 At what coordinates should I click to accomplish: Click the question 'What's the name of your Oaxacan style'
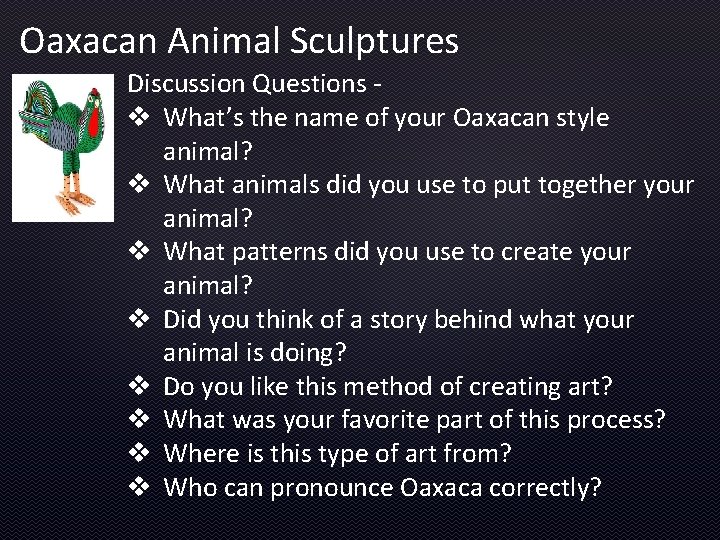pyautogui.click(x=386, y=118)
